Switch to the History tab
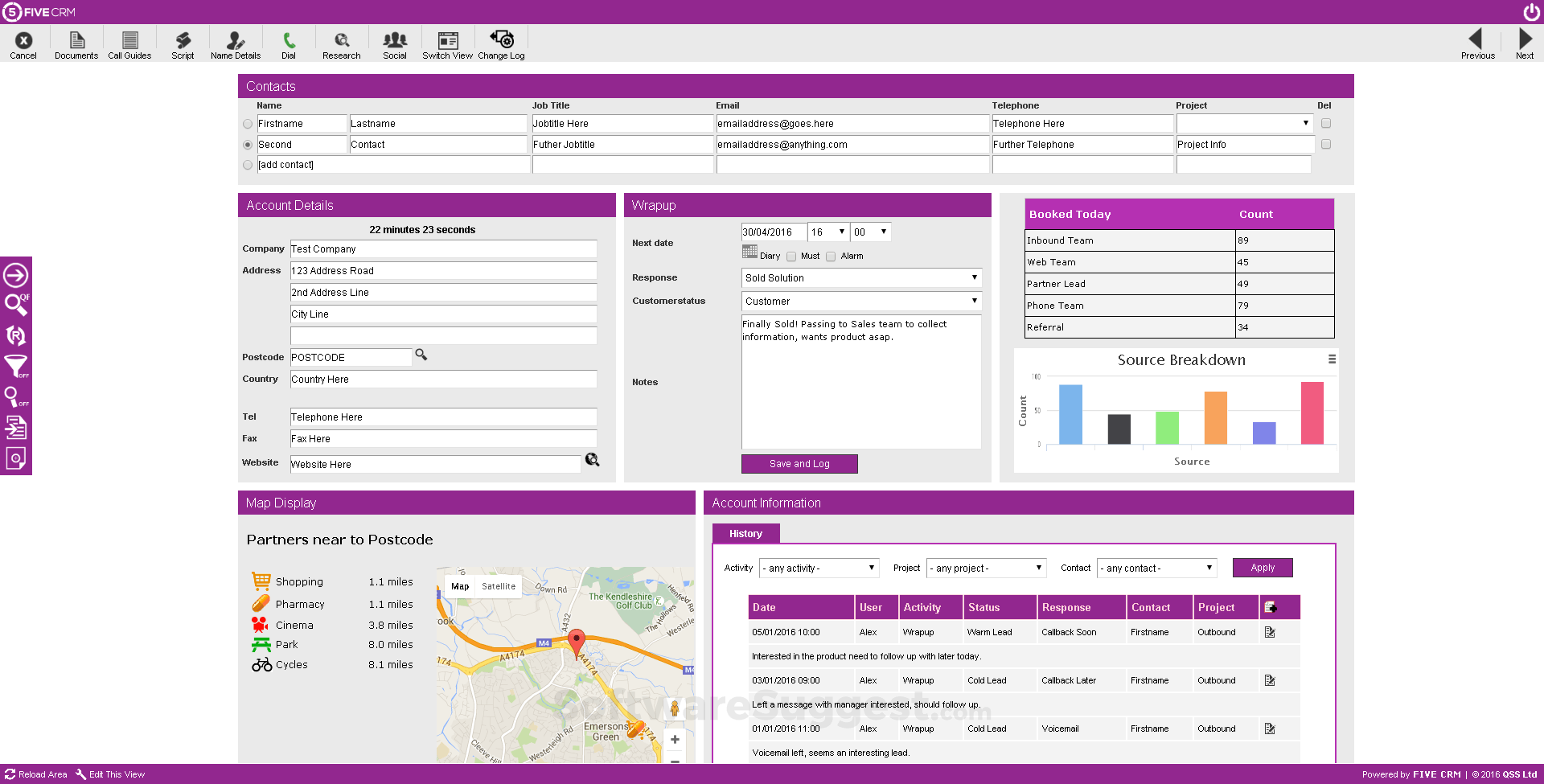The width and height of the screenshot is (1544, 784). pyautogui.click(x=745, y=533)
